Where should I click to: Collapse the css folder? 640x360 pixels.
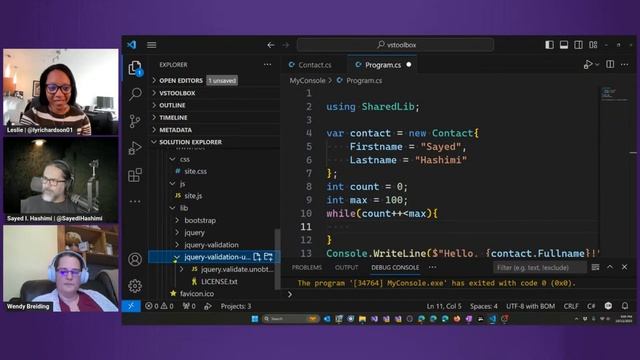point(172,159)
